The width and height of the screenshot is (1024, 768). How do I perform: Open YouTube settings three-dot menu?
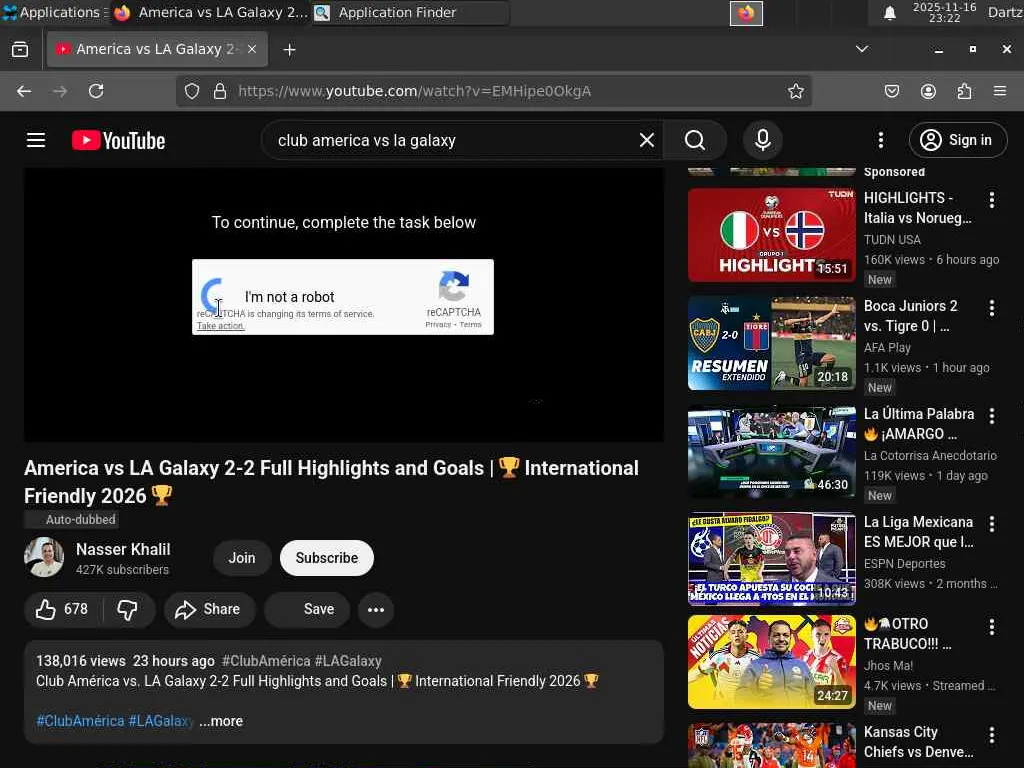(x=881, y=140)
